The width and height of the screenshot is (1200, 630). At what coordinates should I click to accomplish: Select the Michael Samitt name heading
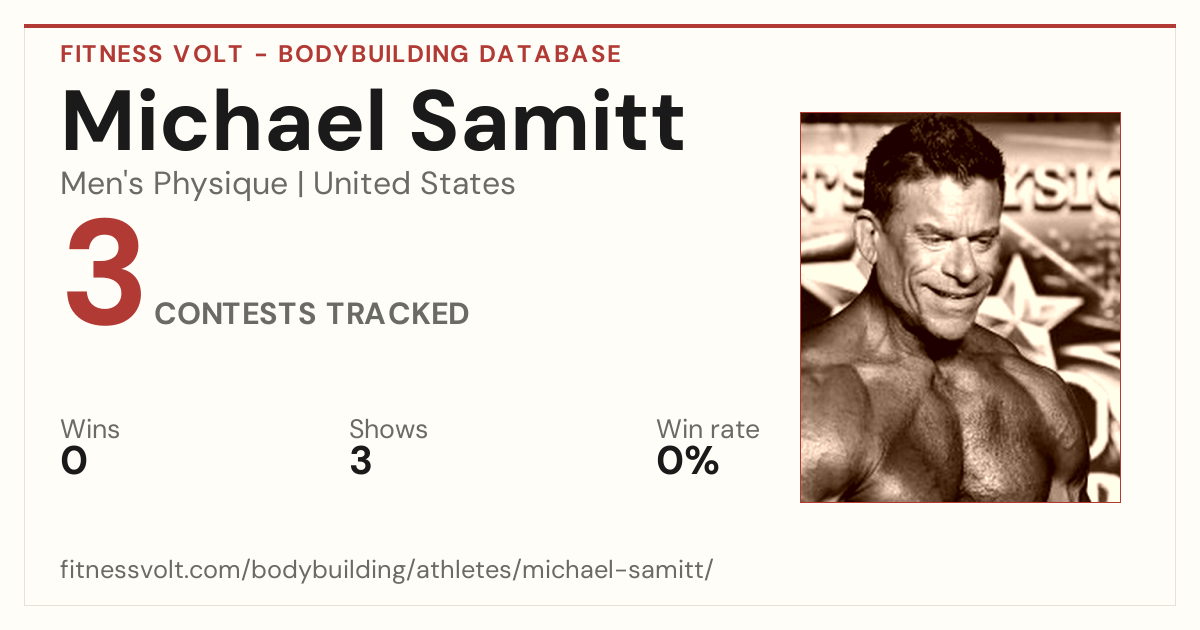[x=373, y=122]
